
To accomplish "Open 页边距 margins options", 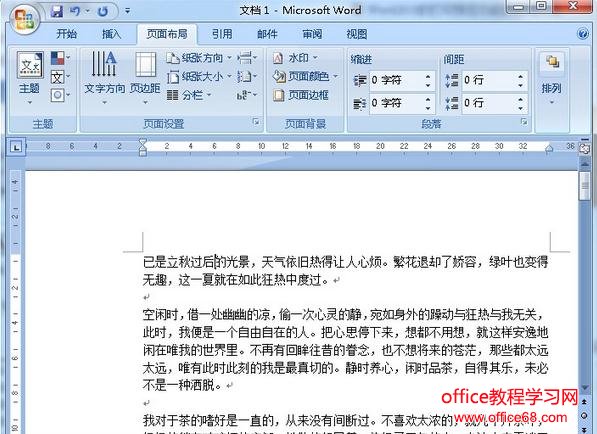I will [145, 78].
